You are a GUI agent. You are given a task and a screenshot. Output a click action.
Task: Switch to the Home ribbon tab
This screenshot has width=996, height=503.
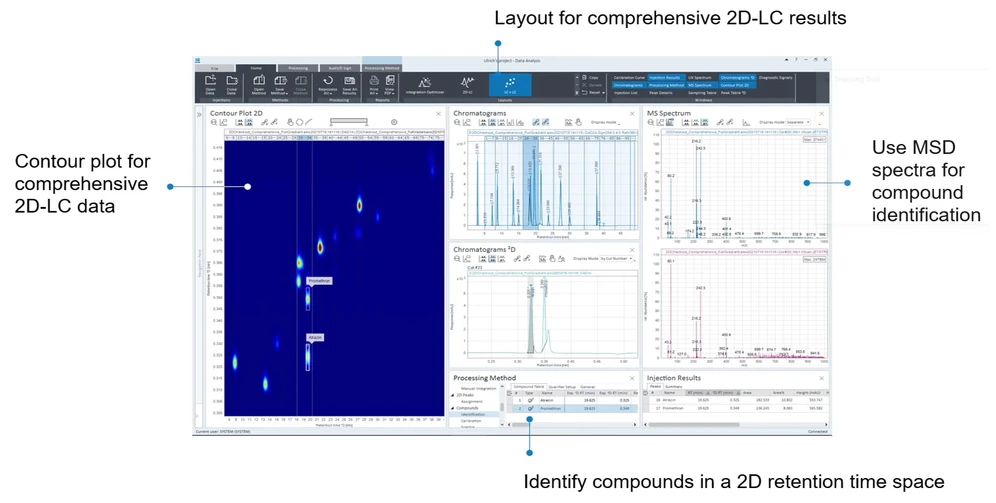click(x=256, y=68)
